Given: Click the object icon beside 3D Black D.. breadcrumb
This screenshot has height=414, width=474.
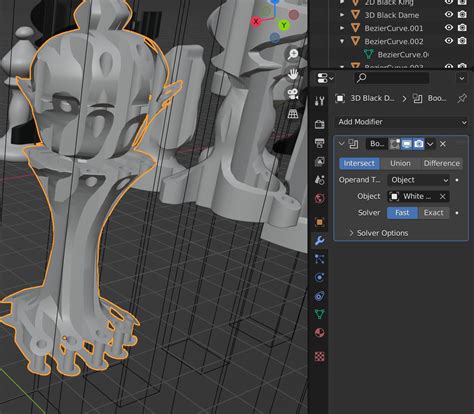Looking at the screenshot, I should point(340,98).
